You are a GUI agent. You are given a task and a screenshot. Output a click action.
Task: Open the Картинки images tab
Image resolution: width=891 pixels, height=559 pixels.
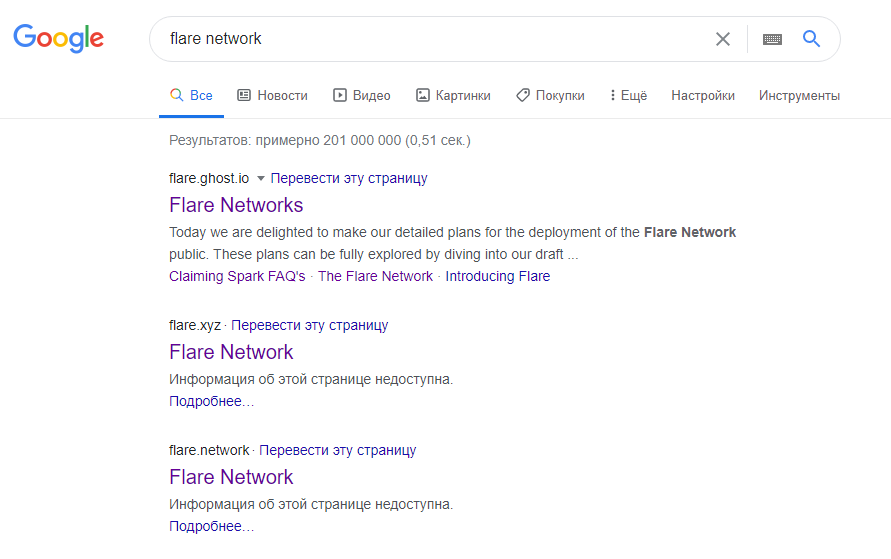(x=453, y=96)
